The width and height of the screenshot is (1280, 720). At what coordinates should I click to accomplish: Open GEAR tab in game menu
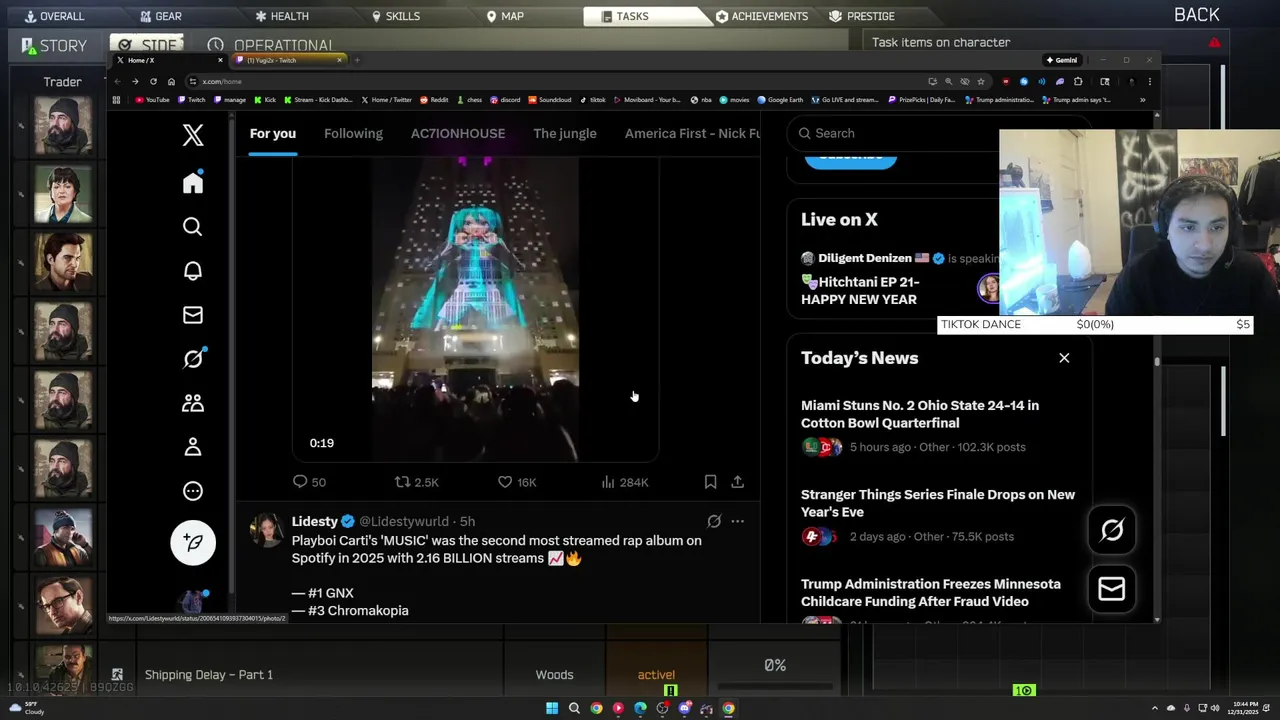(160, 16)
